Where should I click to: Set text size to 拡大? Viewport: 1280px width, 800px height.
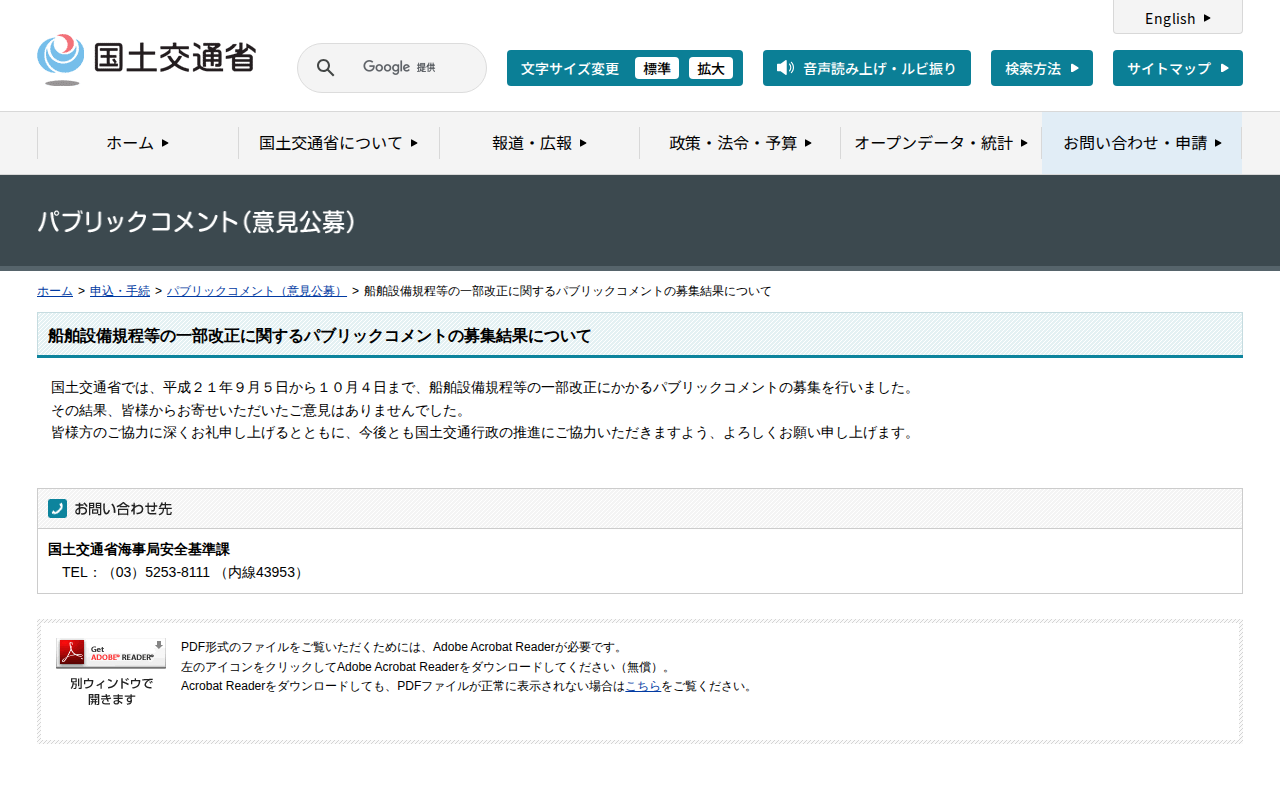tap(710, 68)
